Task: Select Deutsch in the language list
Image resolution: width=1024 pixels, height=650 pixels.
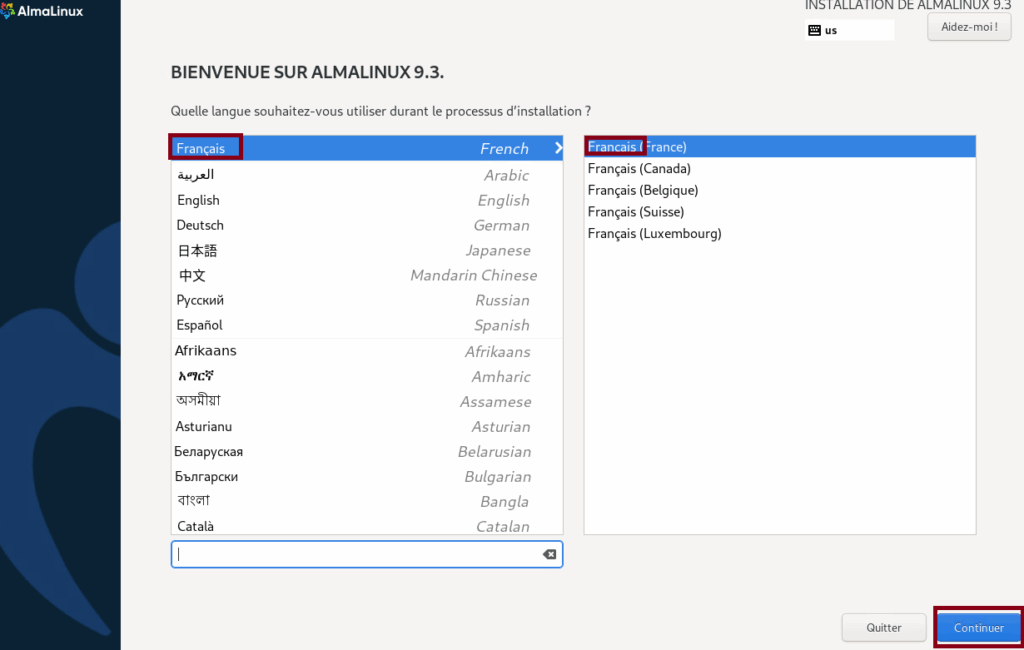Action: pos(300,225)
